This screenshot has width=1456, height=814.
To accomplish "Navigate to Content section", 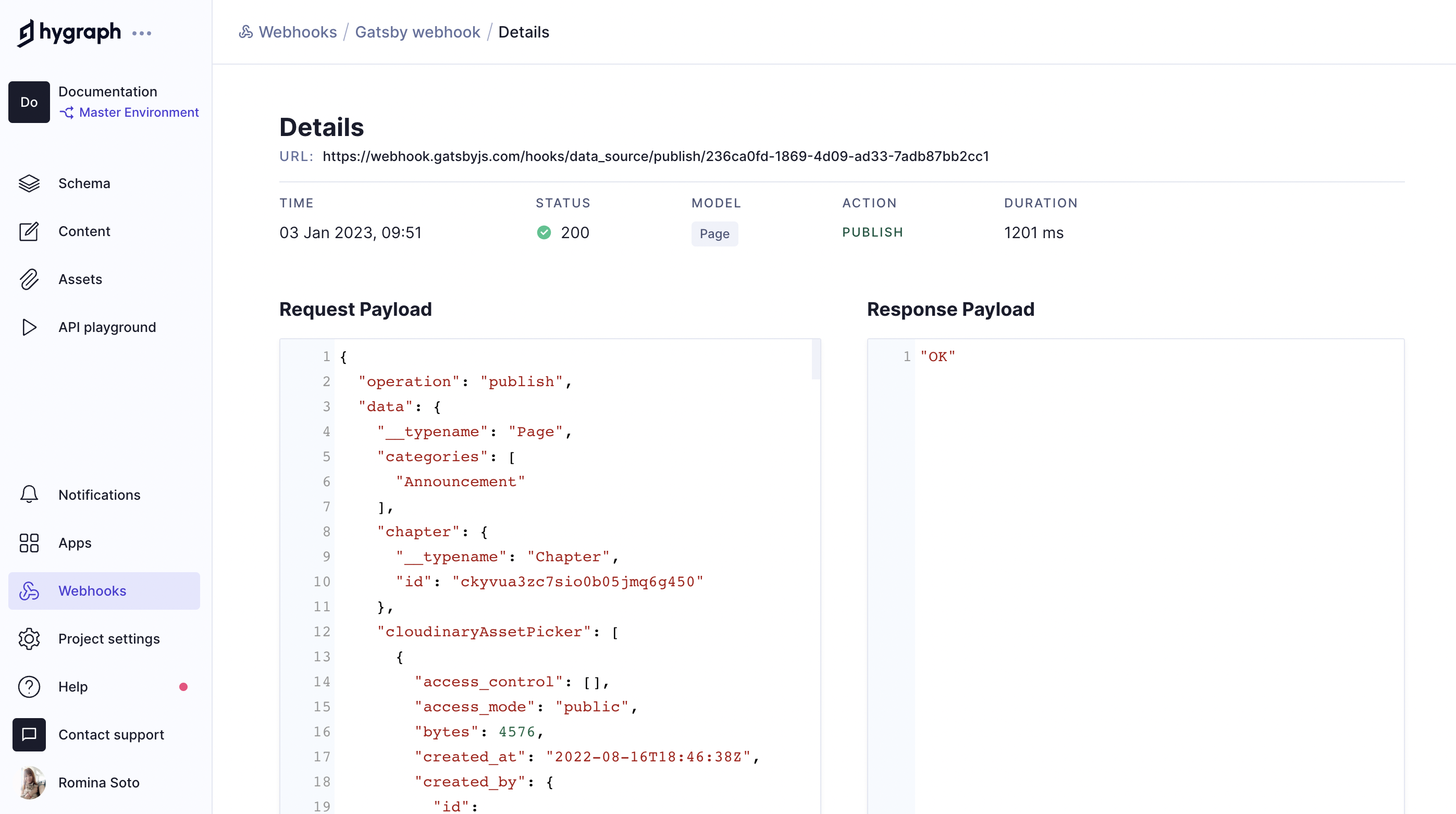I will pos(84,231).
